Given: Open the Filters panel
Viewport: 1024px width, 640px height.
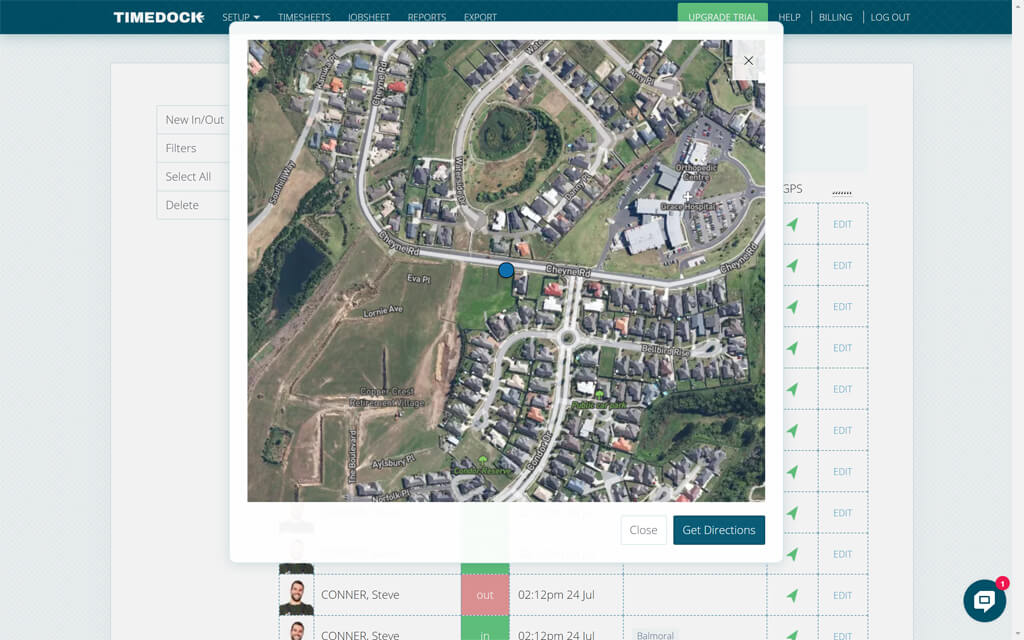Looking at the screenshot, I should coord(182,148).
